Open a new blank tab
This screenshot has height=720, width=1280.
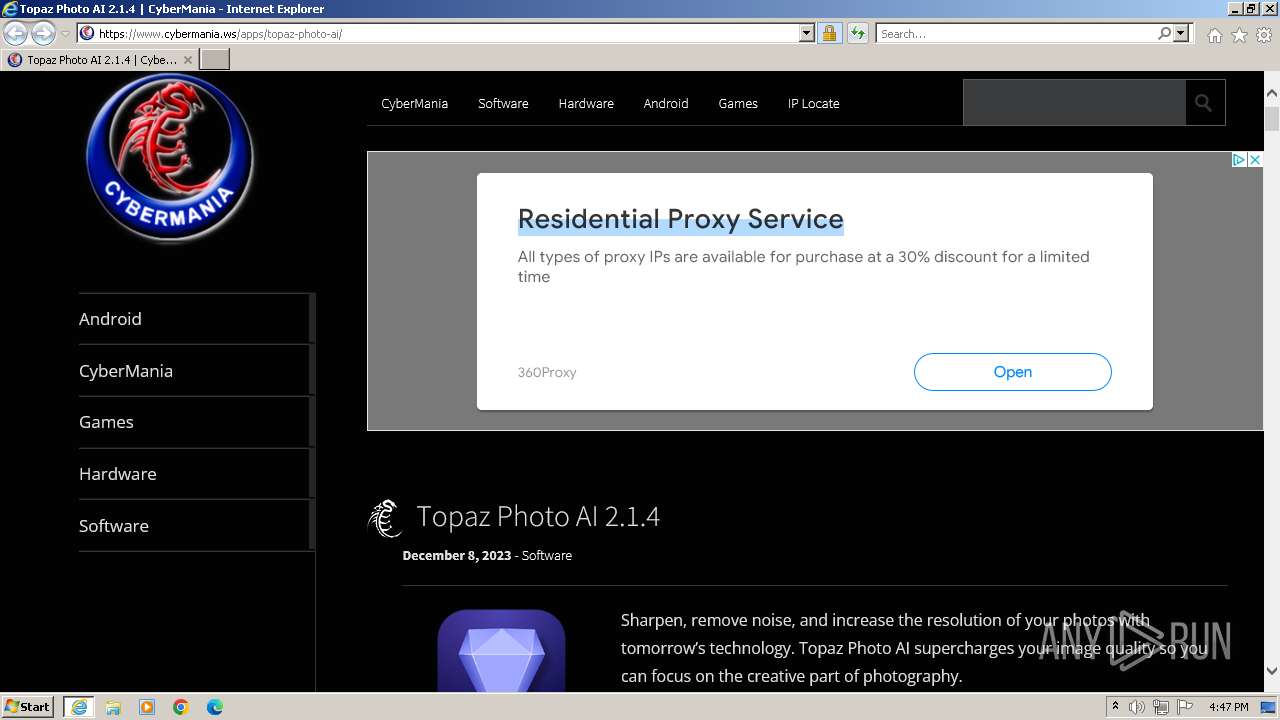(215, 59)
